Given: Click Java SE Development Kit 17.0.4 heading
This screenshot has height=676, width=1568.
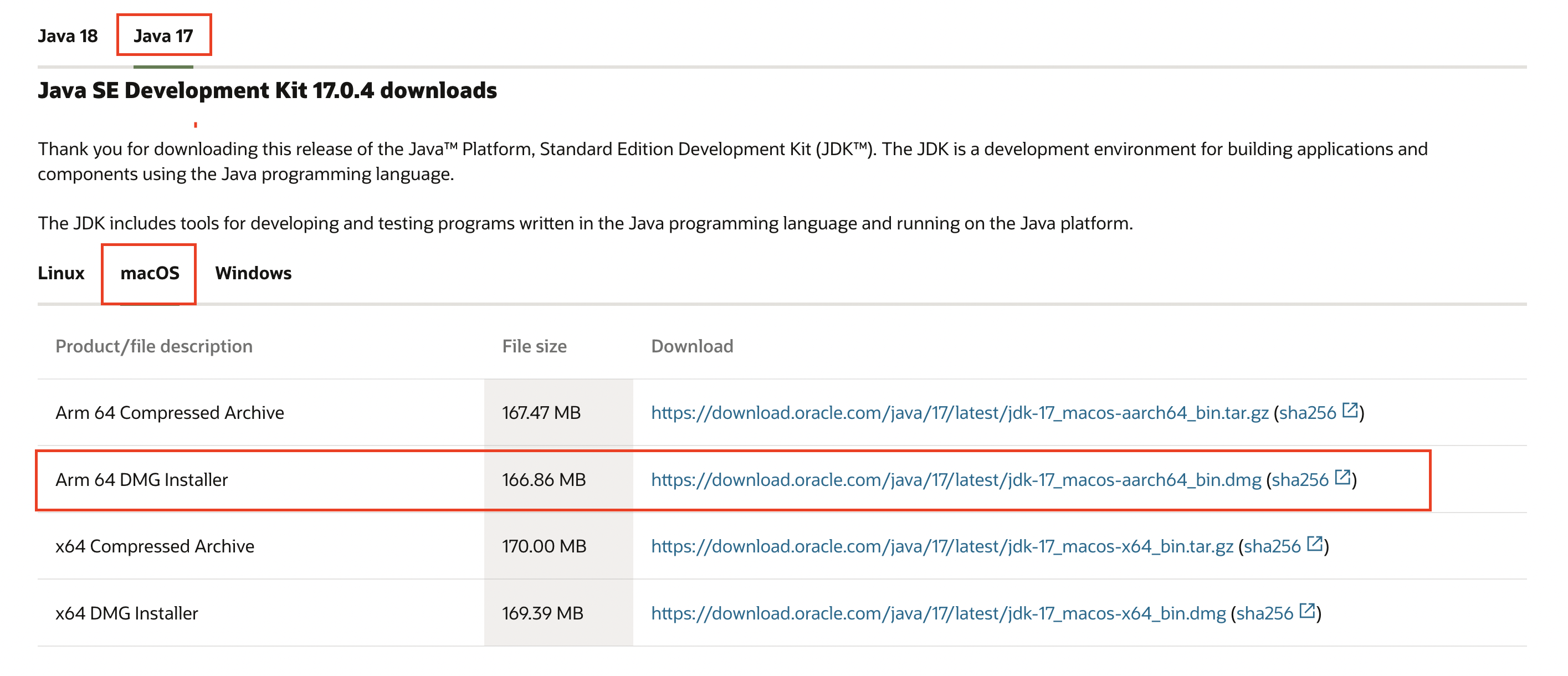Looking at the screenshot, I should [267, 91].
